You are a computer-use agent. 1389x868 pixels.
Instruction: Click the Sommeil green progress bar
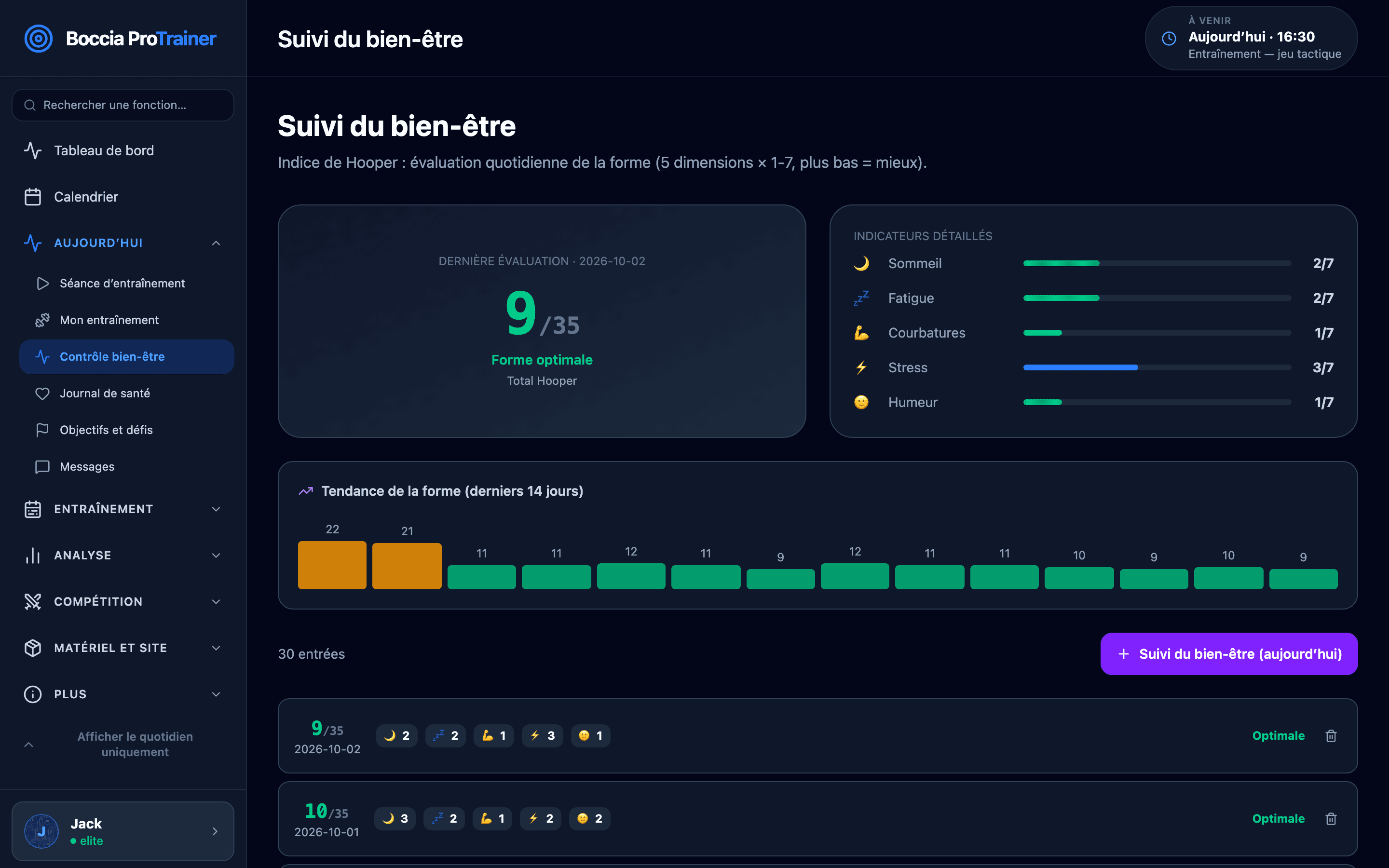pyautogui.click(x=1061, y=263)
